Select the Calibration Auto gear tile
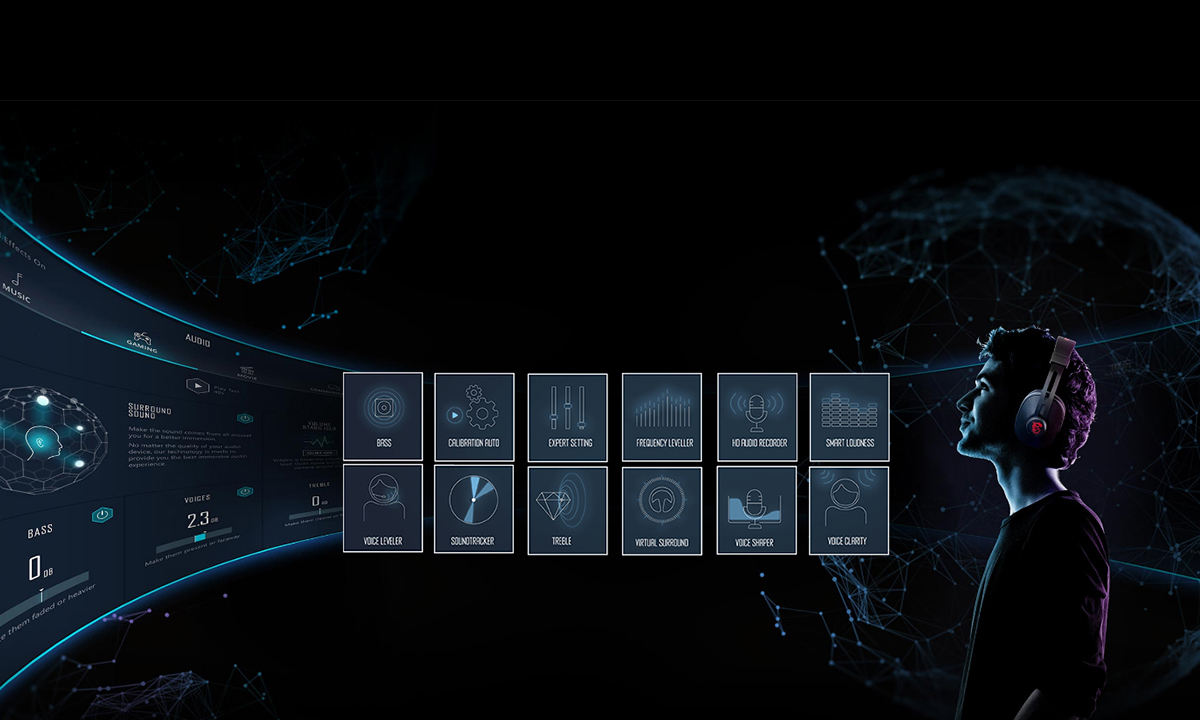 coord(474,417)
